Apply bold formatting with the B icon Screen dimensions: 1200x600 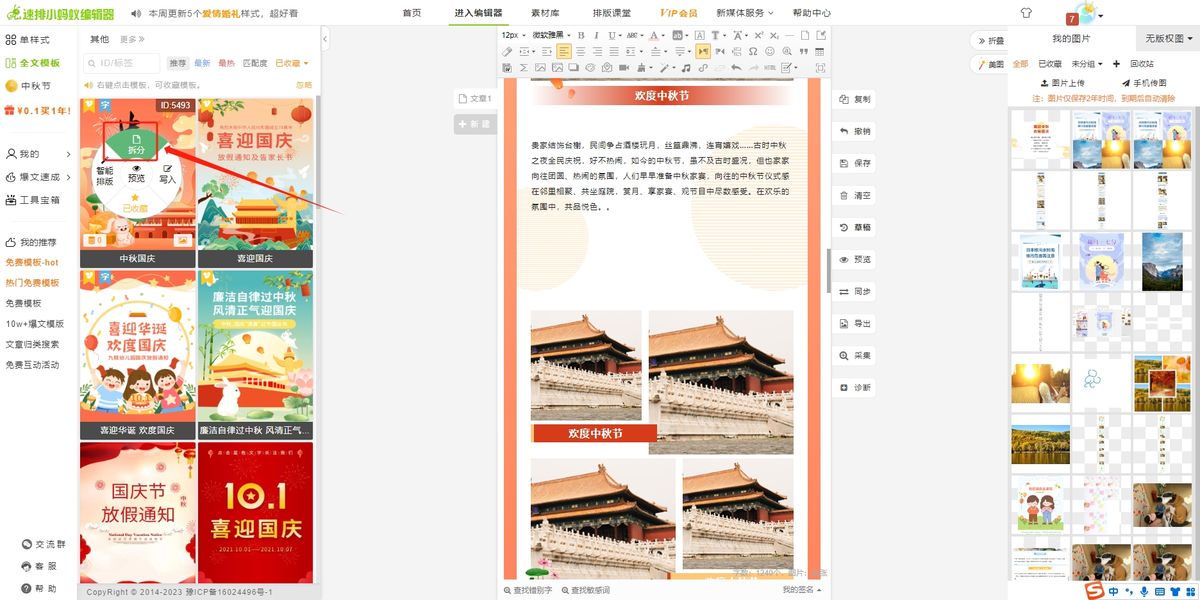coord(582,35)
